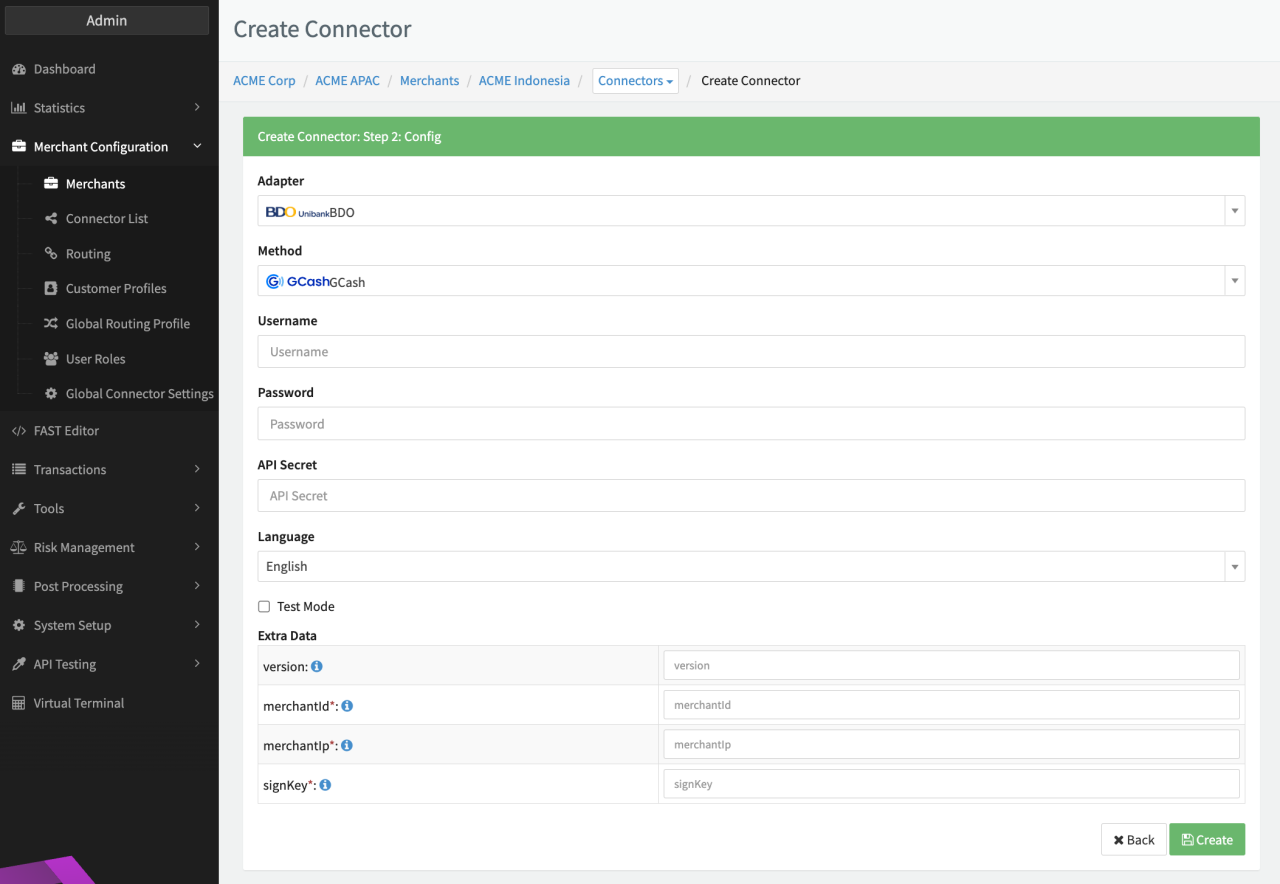This screenshot has width=1280, height=884.
Task: Open Routing in the sidebar
Action: pos(88,254)
